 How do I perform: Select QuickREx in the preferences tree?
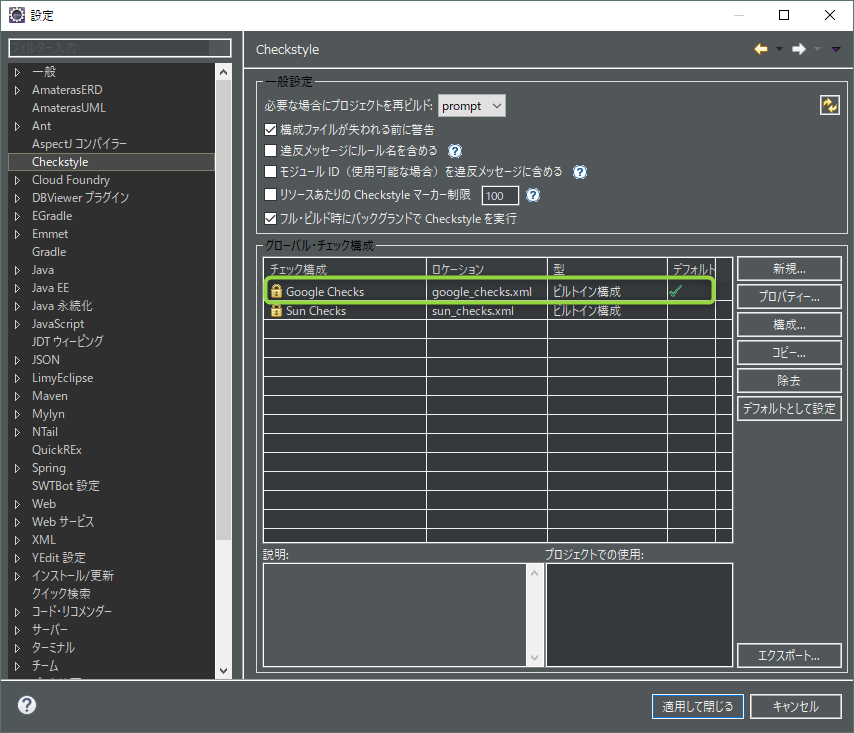(x=57, y=450)
